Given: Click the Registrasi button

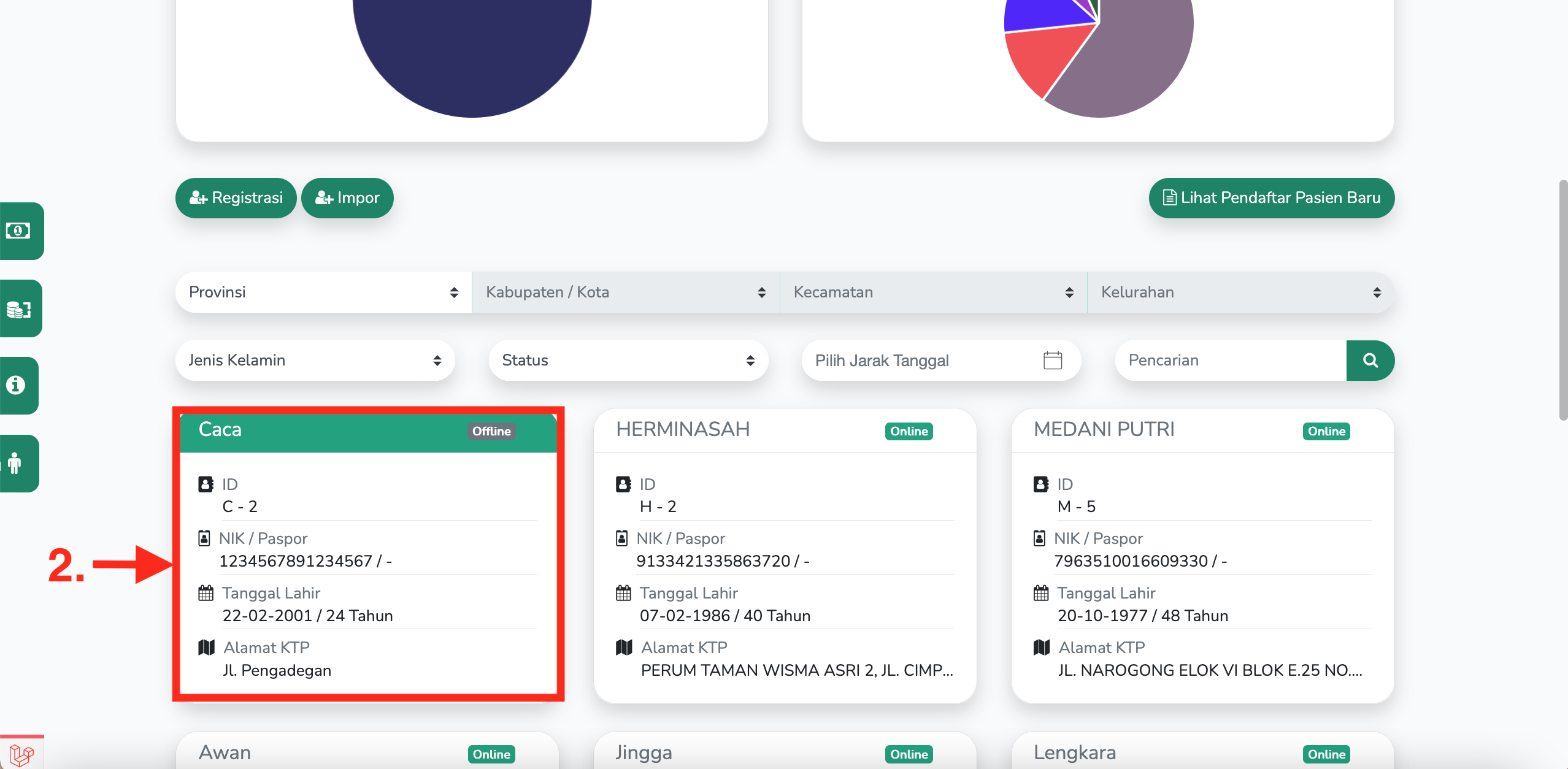Looking at the screenshot, I should point(236,197).
